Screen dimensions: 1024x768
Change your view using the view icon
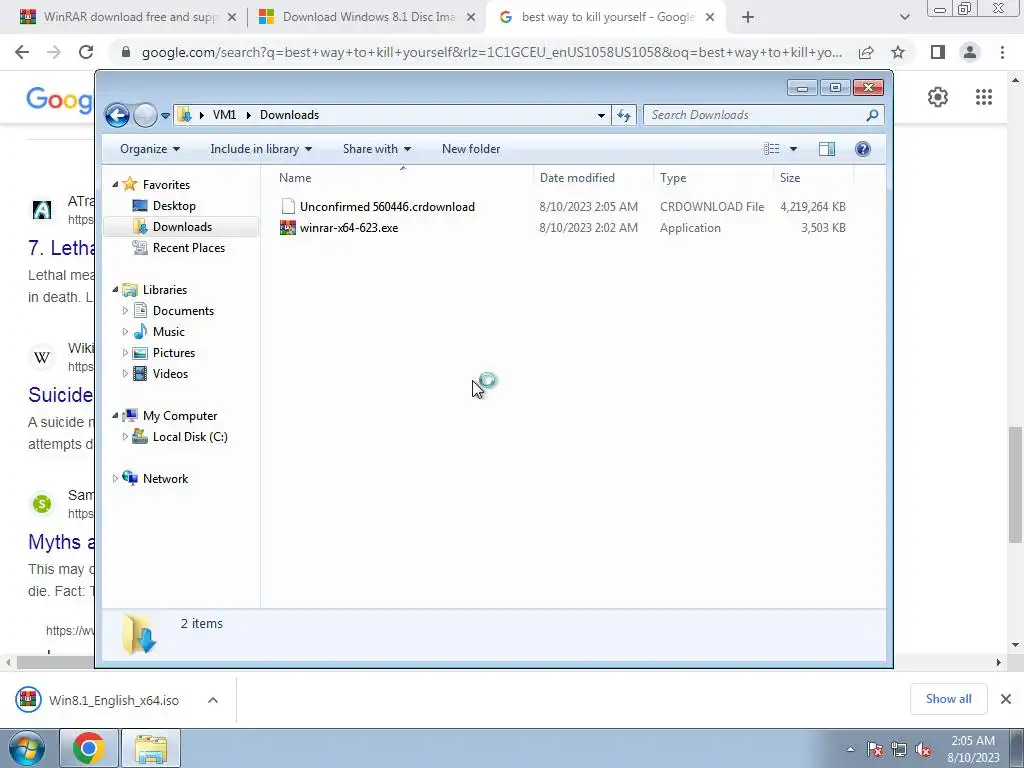(x=771, y=149)
